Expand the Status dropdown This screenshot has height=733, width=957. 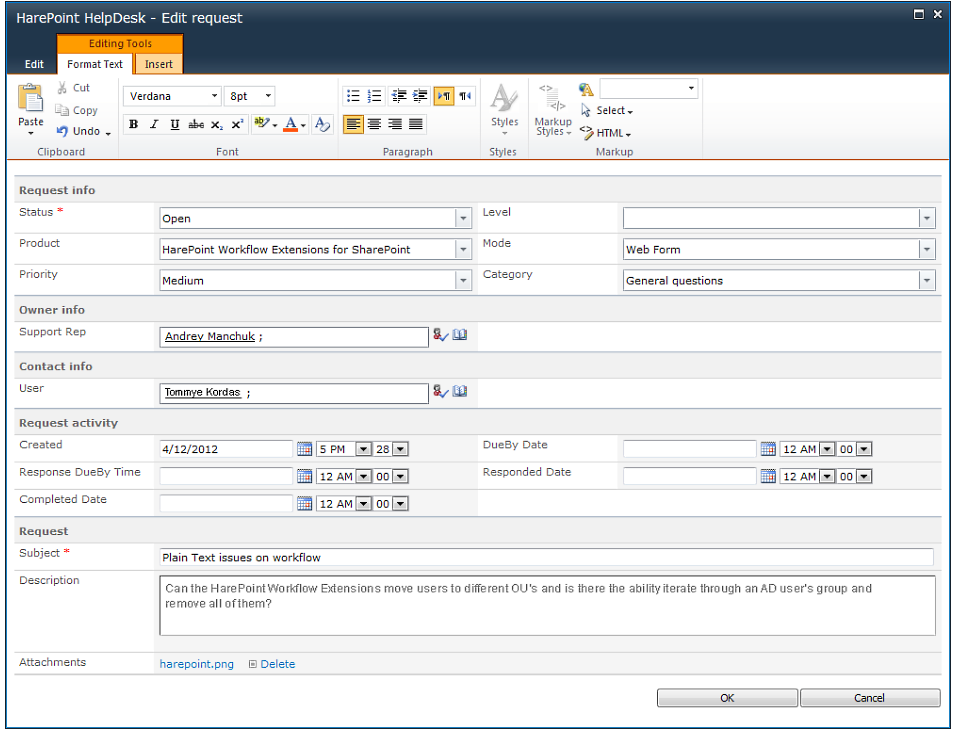(463, 218)
